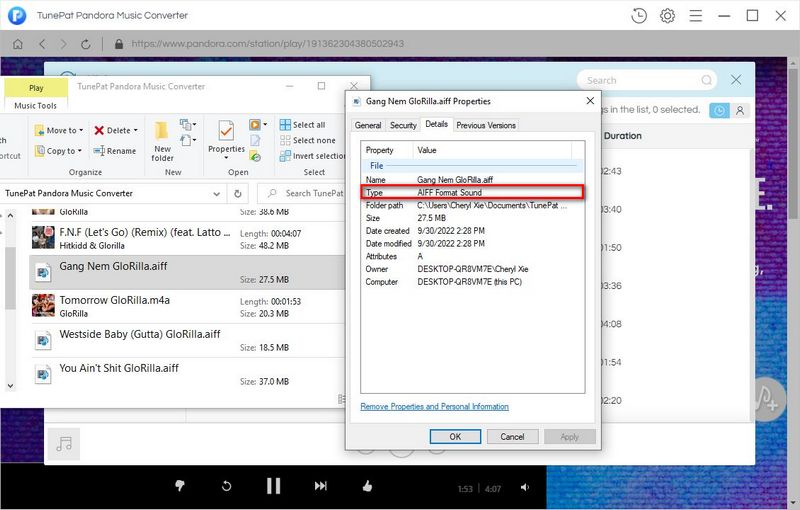Open the hamburger menu in TunePat title bar

point(696,16)
